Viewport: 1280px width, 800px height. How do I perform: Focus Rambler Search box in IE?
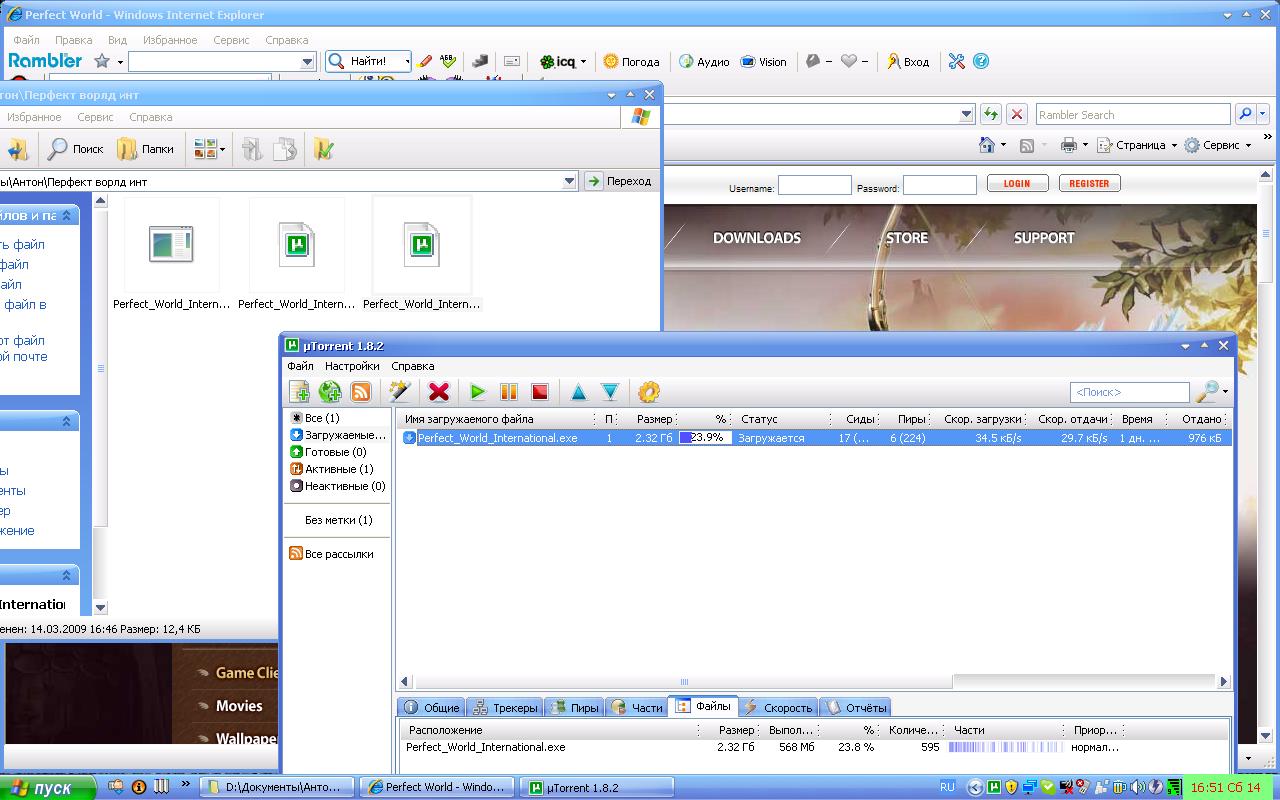point(1133,114)
